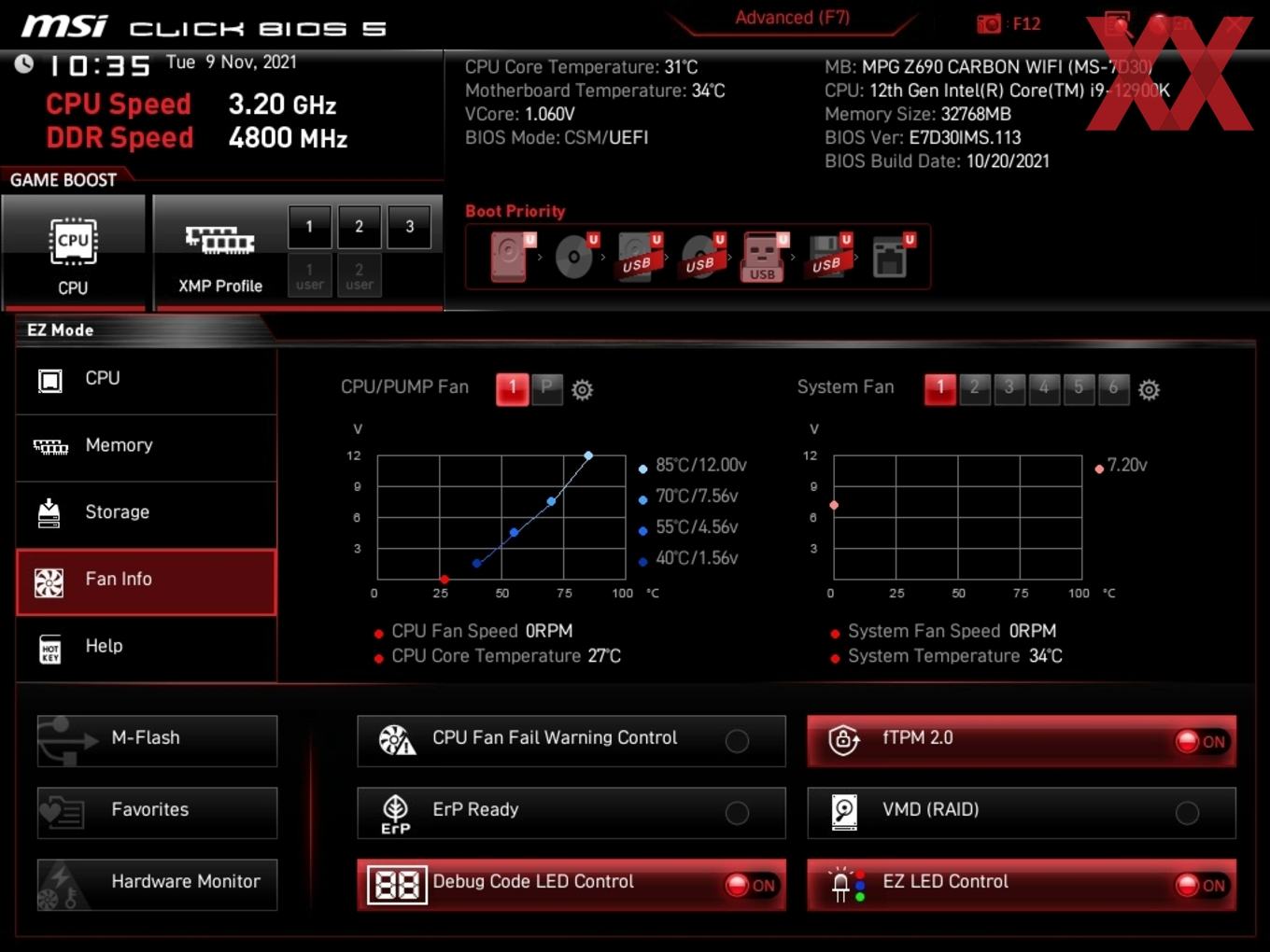Select USB key boot priority device
1270x952 pixels.
coord(765,257)
